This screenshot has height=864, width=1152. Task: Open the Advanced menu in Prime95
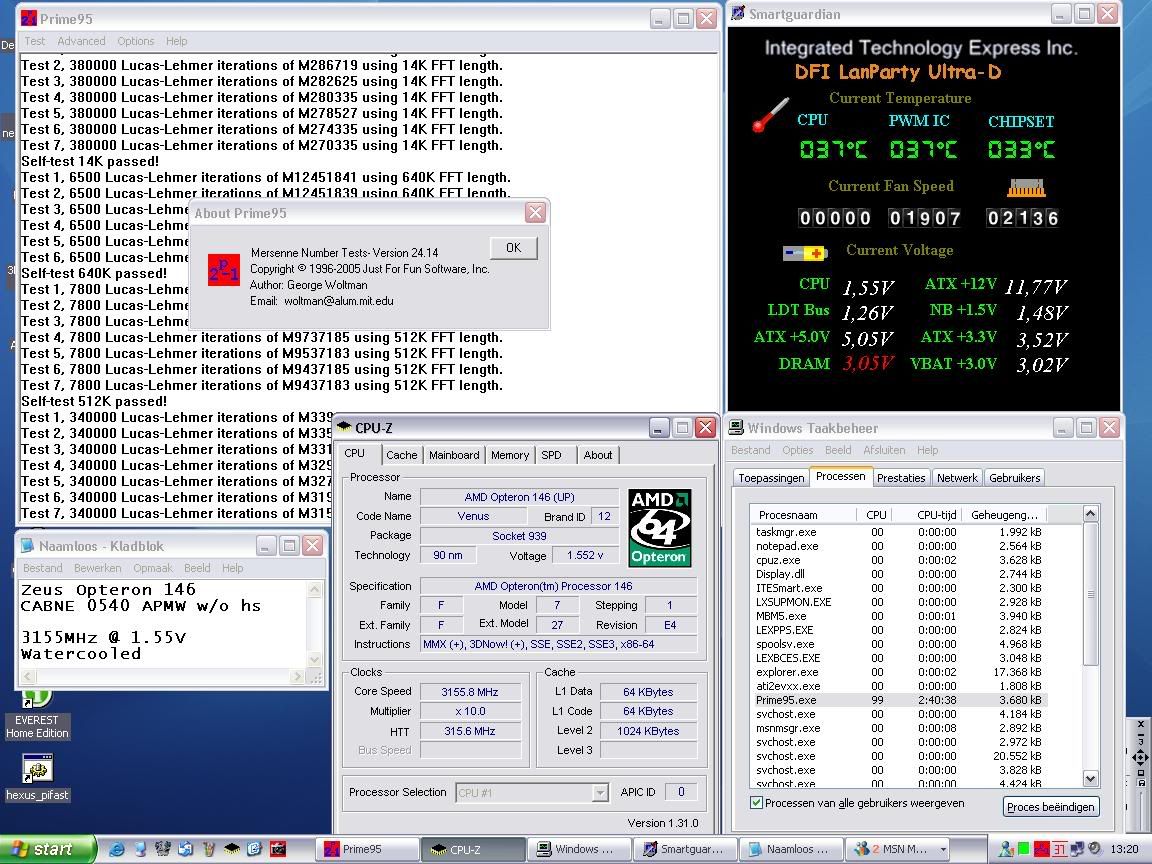tap(81, 41)
